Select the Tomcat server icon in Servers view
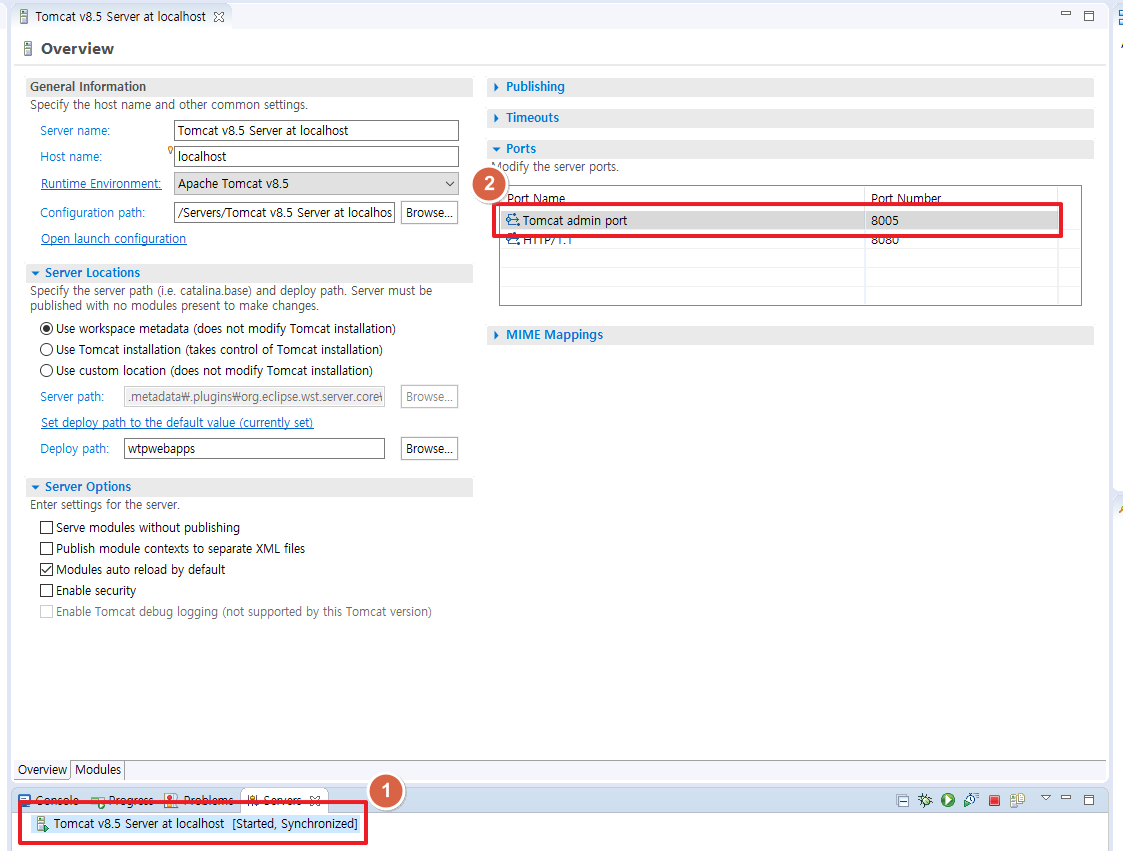1123x851 pixels. tap(42, 824)
